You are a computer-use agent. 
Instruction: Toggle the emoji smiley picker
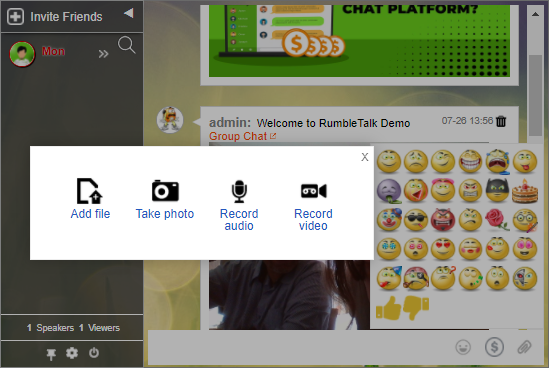click(x=463, y=347)
